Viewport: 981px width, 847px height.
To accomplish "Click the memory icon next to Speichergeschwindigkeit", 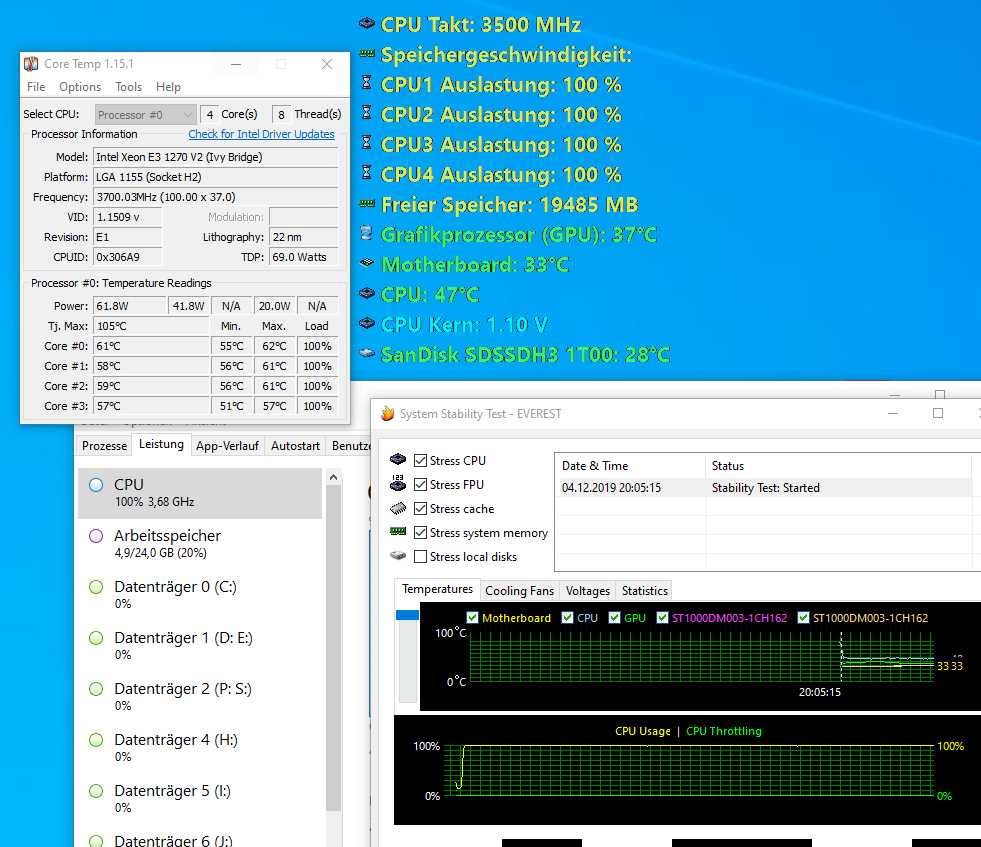I will 367,54.
